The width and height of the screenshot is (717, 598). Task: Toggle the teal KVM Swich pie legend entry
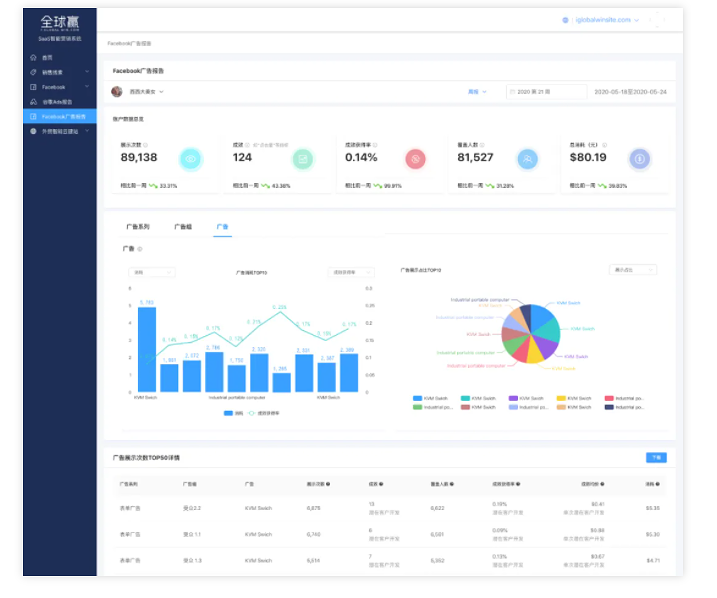pos(478,398)
